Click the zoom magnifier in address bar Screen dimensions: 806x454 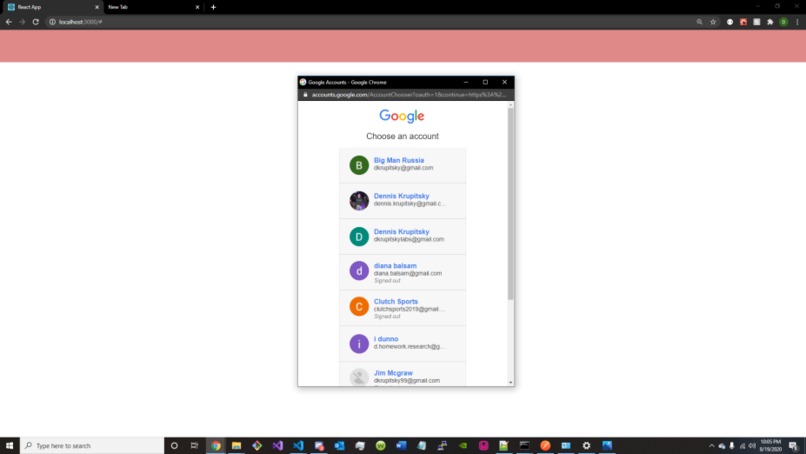(x=700, y=22)
